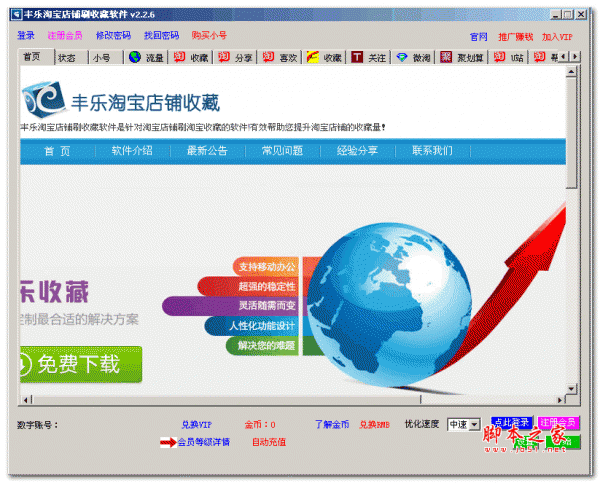Open 找回密码 link

[161, 36]
